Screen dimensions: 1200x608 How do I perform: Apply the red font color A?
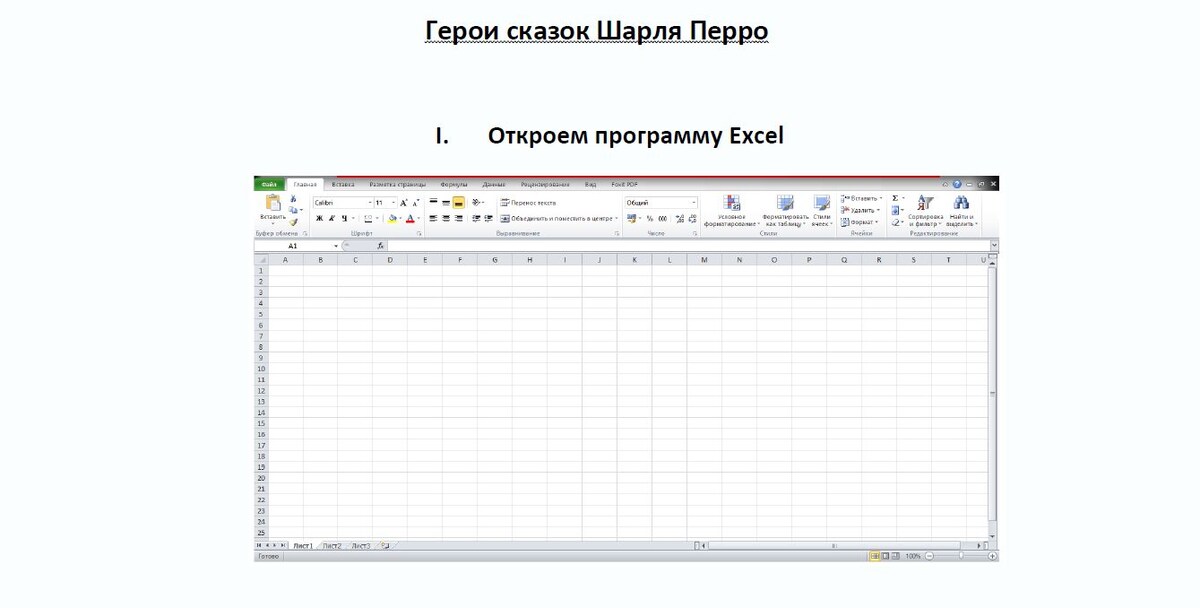click(410, 218)
